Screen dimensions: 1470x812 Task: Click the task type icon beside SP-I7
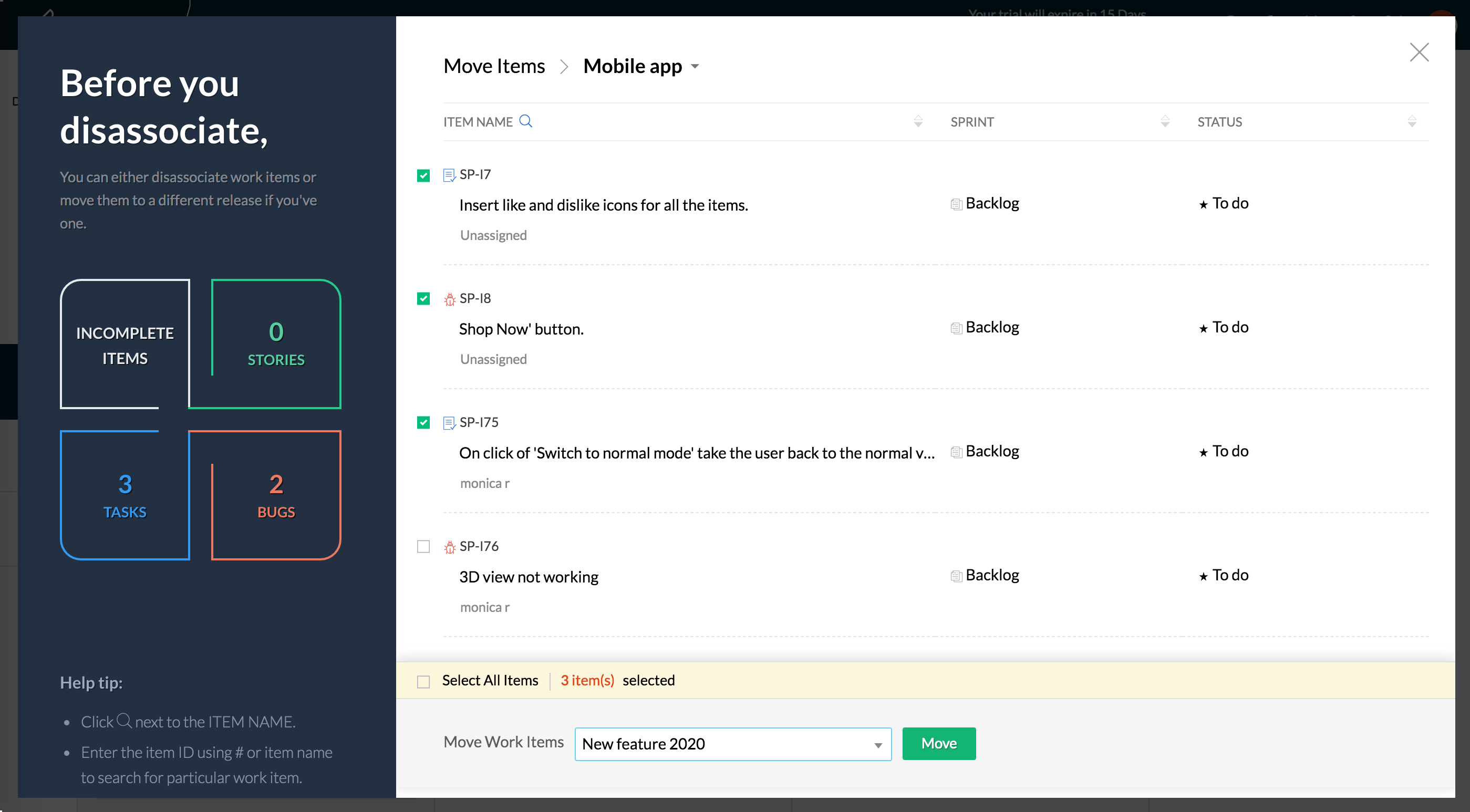449,174
